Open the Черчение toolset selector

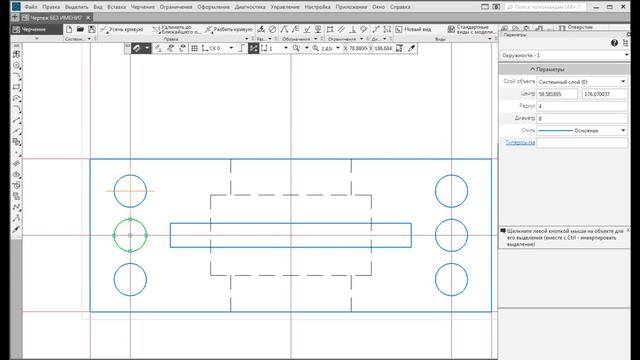[37, 29]
